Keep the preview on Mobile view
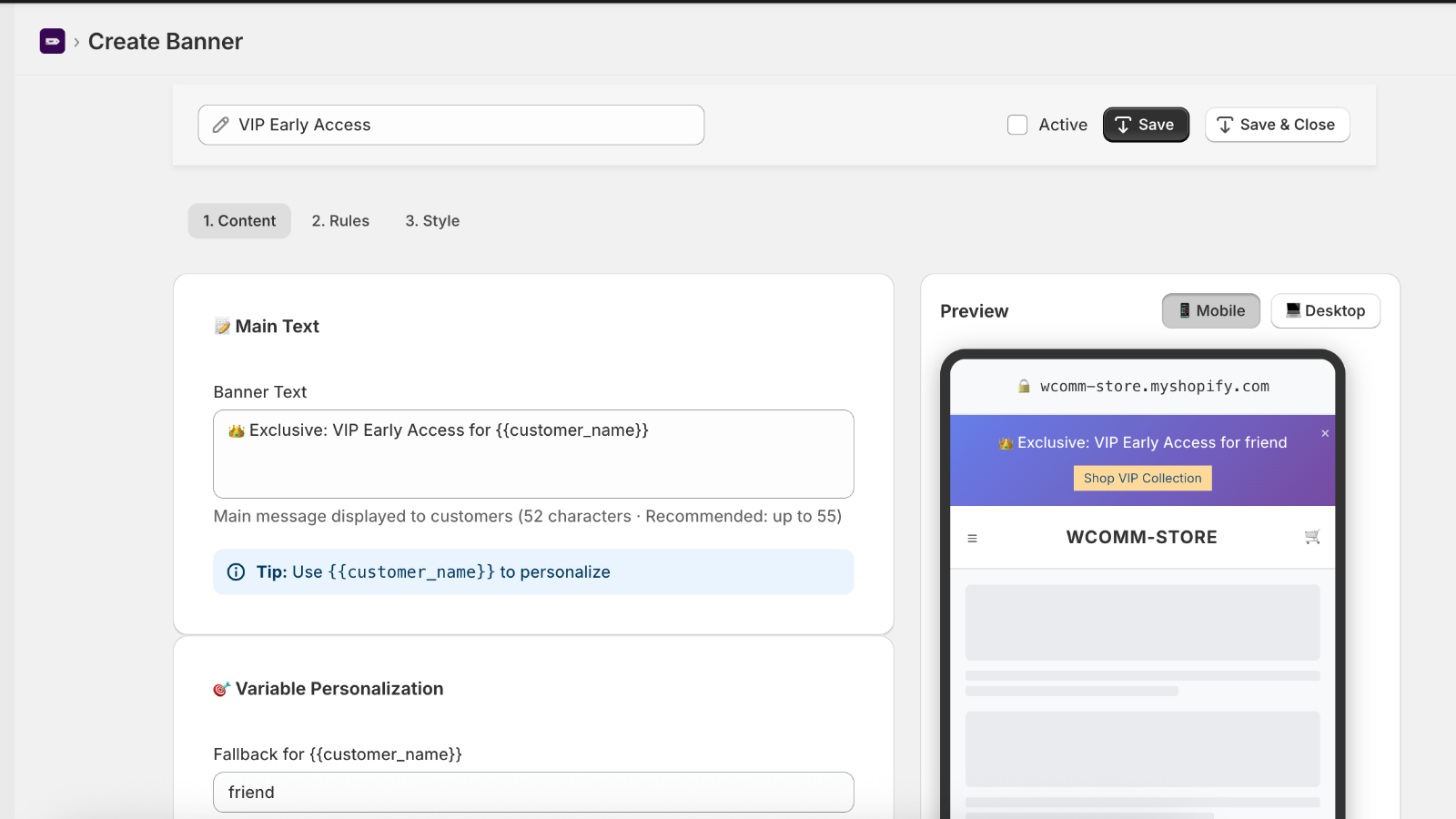Viewport: 1456px width, 819px height. point(1210,310)
